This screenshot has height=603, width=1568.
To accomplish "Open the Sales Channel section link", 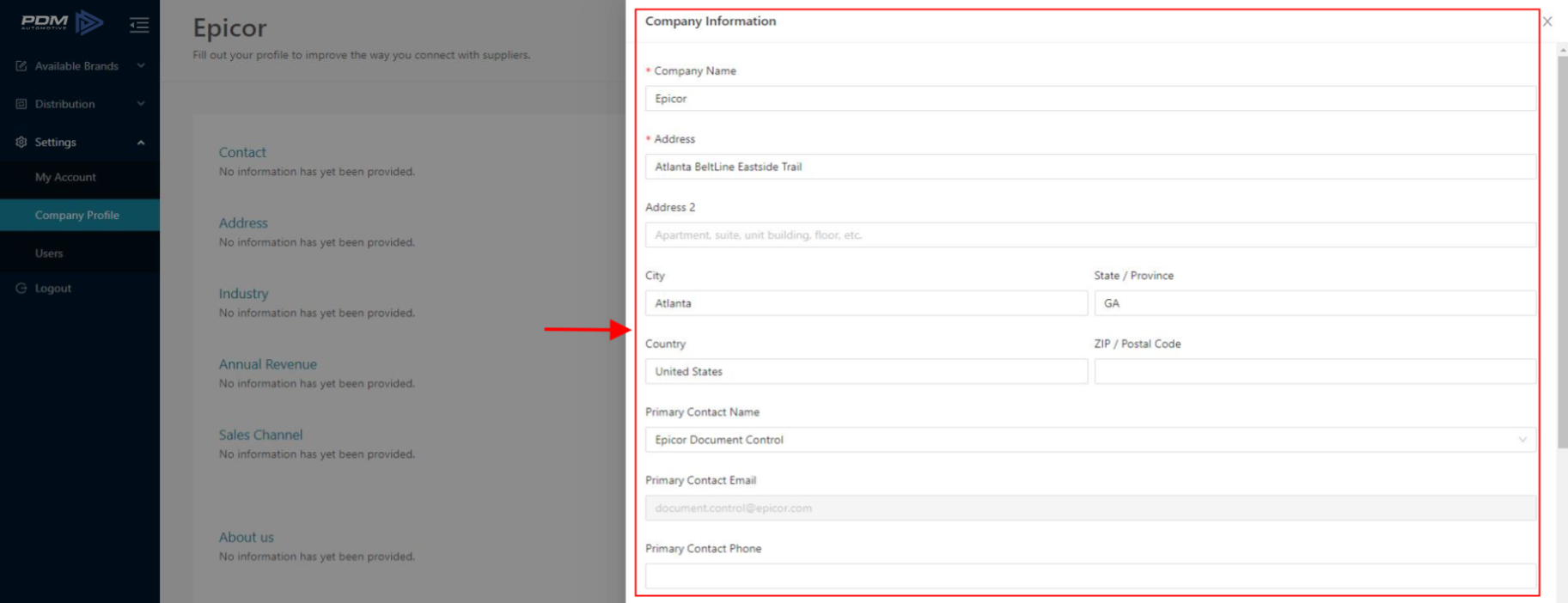I will click(260, 435).
